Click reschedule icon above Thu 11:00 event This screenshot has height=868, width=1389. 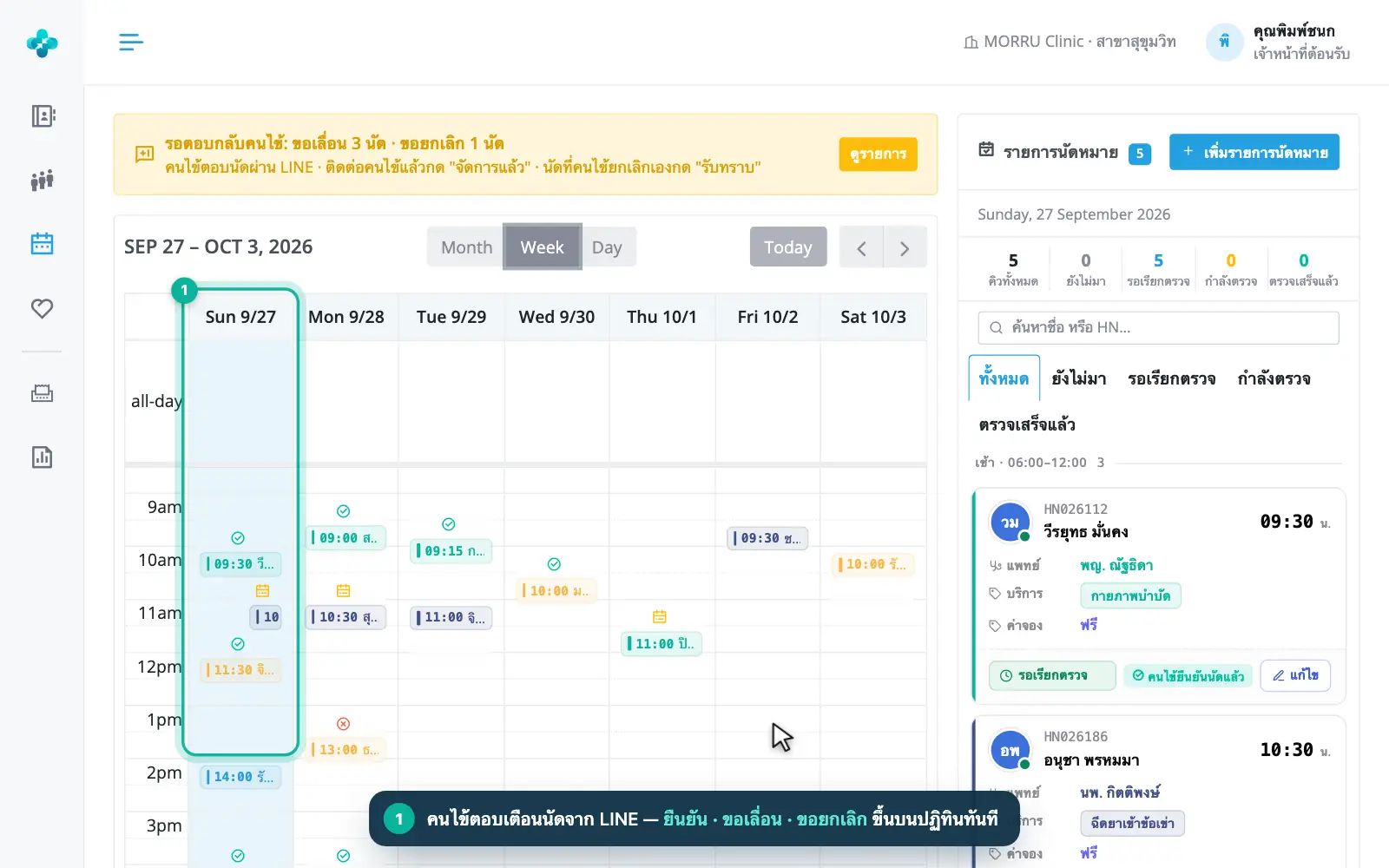click(660, 617)
